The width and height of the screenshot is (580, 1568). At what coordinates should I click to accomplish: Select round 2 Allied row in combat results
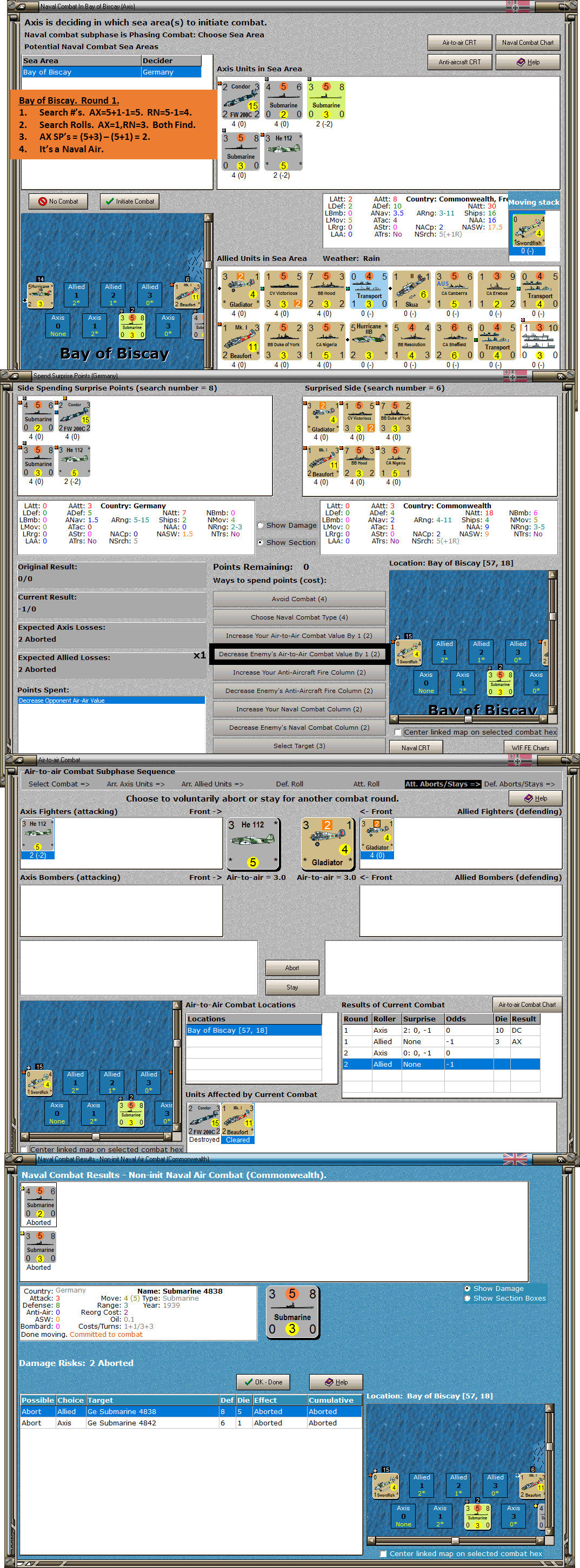(x=441, y=1065)
